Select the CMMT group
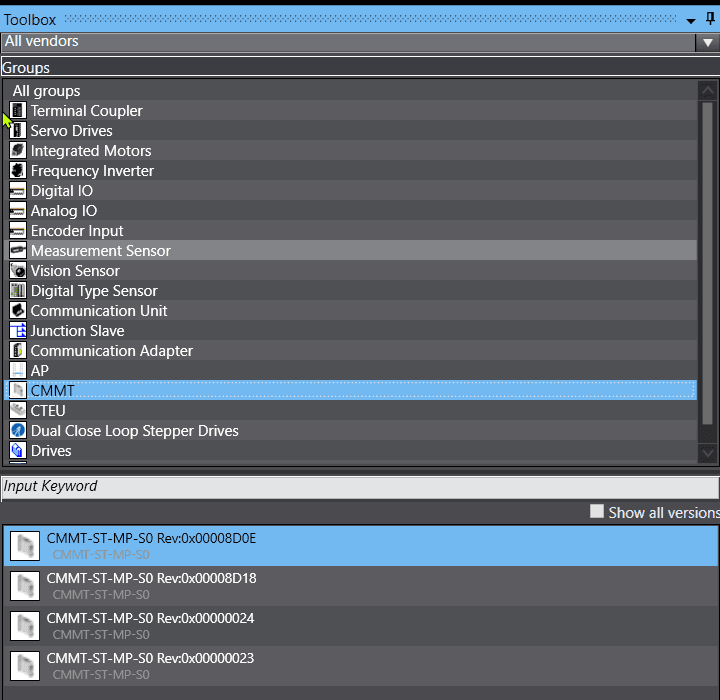The height and width of the screenshot is (700, 720). click(x=351, y=390)
